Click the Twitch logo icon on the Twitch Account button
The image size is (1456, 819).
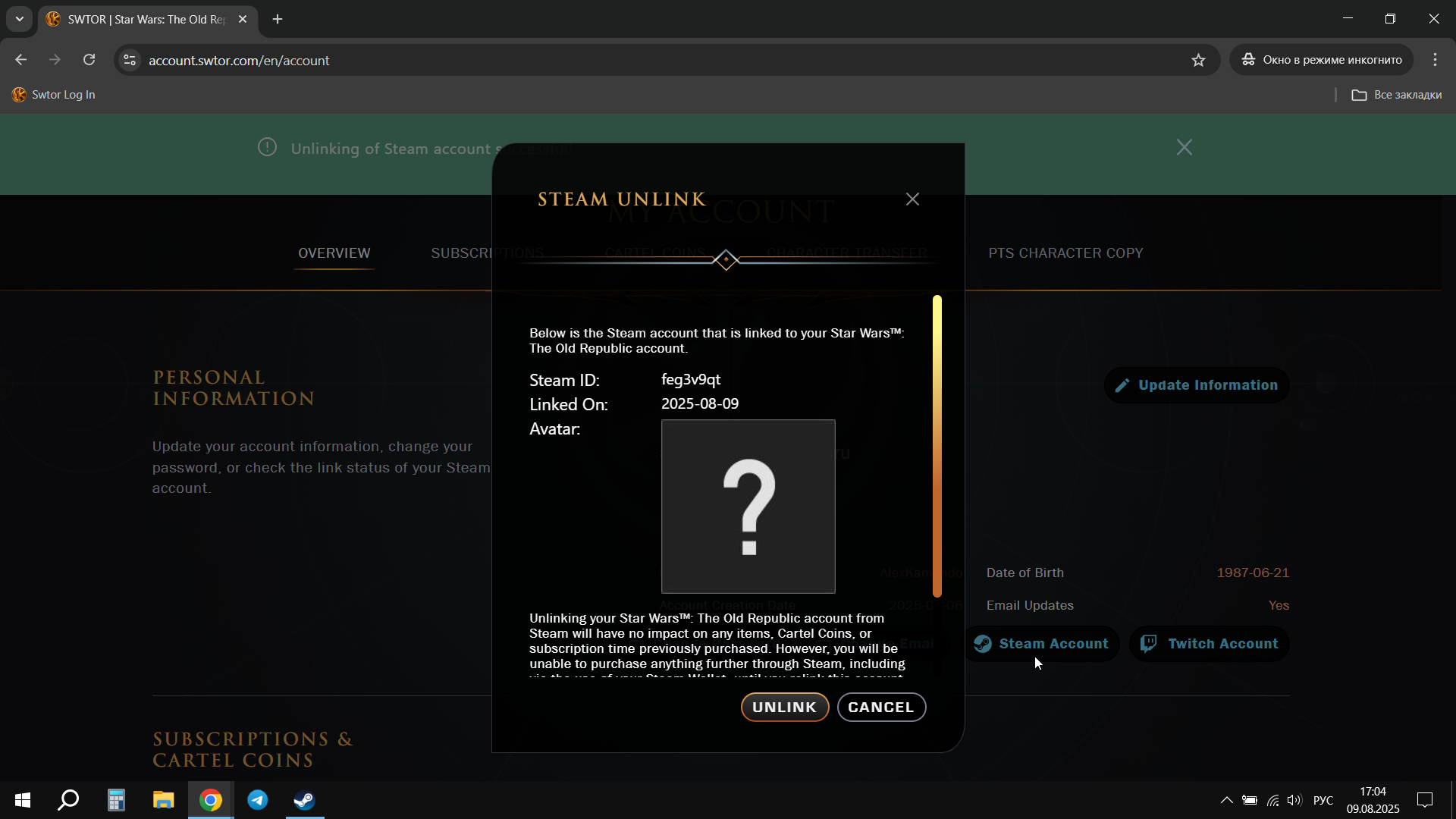(x=1148, y=644)
